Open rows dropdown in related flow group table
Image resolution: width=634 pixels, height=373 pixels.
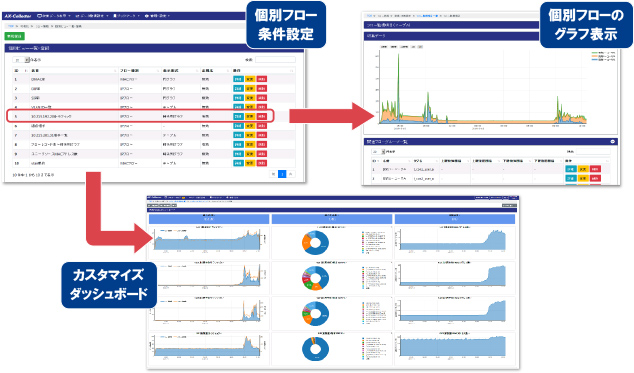pyautogui.click(x=379, y=152)
